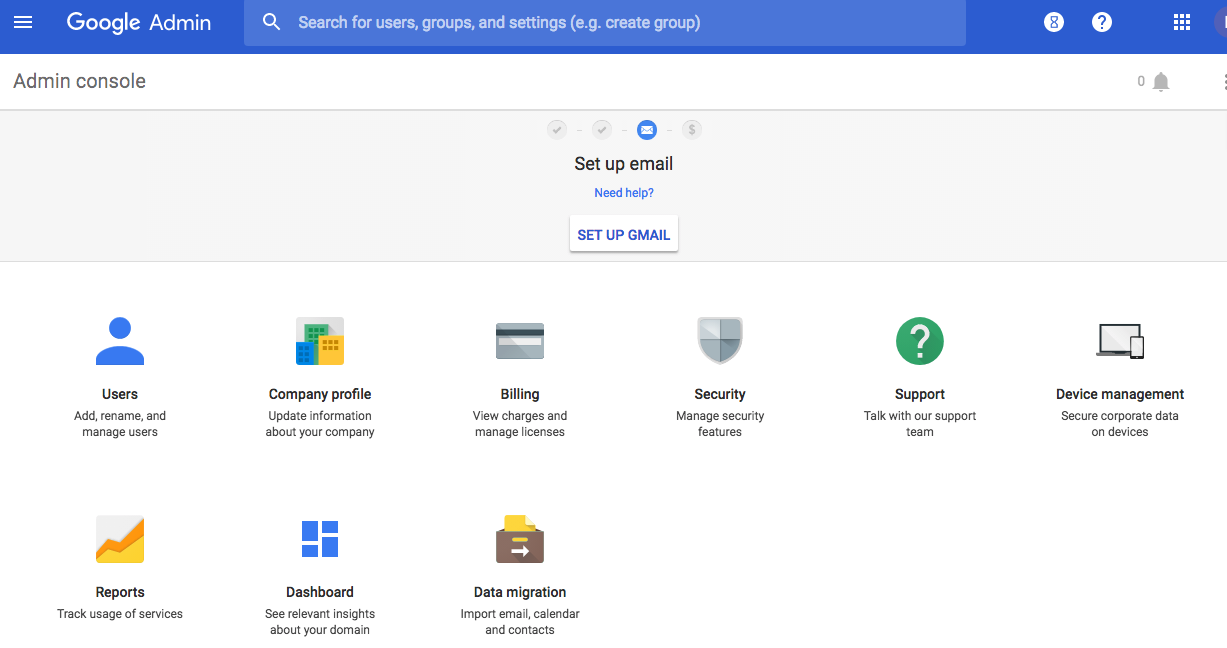Image resolution: width=1227 pixels, height=648 pixels.
Task: Click the Device management label
Action: click(1120, 394)
